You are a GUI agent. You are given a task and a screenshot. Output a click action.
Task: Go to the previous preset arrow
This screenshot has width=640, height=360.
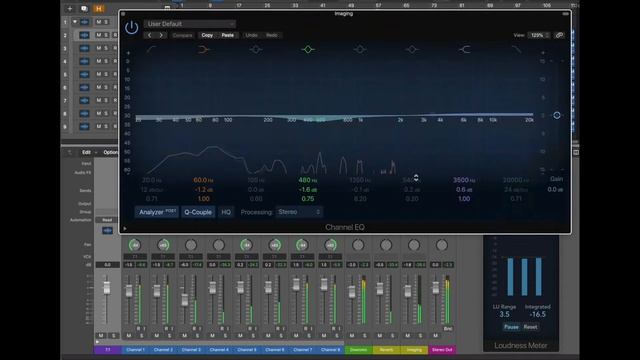(149, 35)
